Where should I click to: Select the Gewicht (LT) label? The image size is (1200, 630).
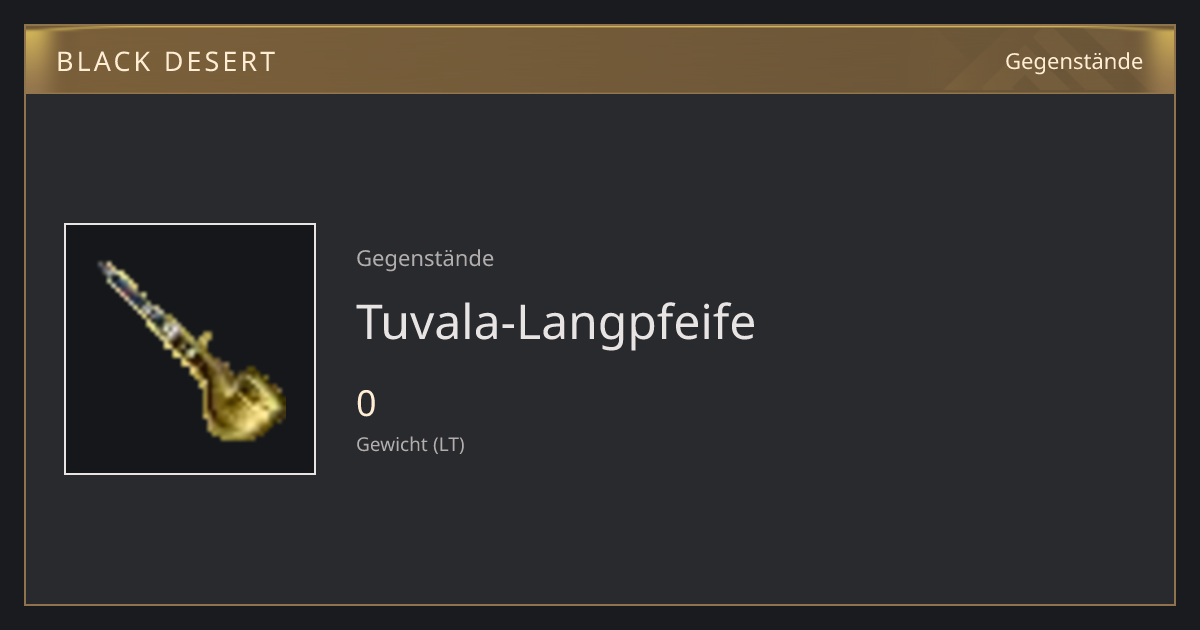(410, 444)
